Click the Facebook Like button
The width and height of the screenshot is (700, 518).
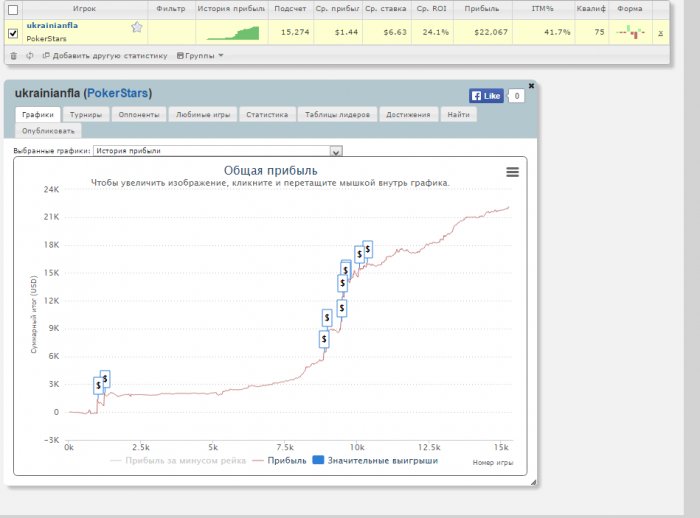(486, 96)
